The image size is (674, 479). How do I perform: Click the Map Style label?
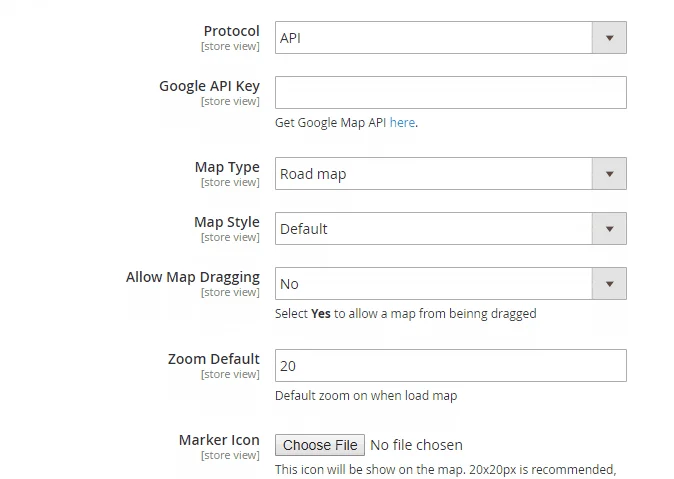pos(226,222)
